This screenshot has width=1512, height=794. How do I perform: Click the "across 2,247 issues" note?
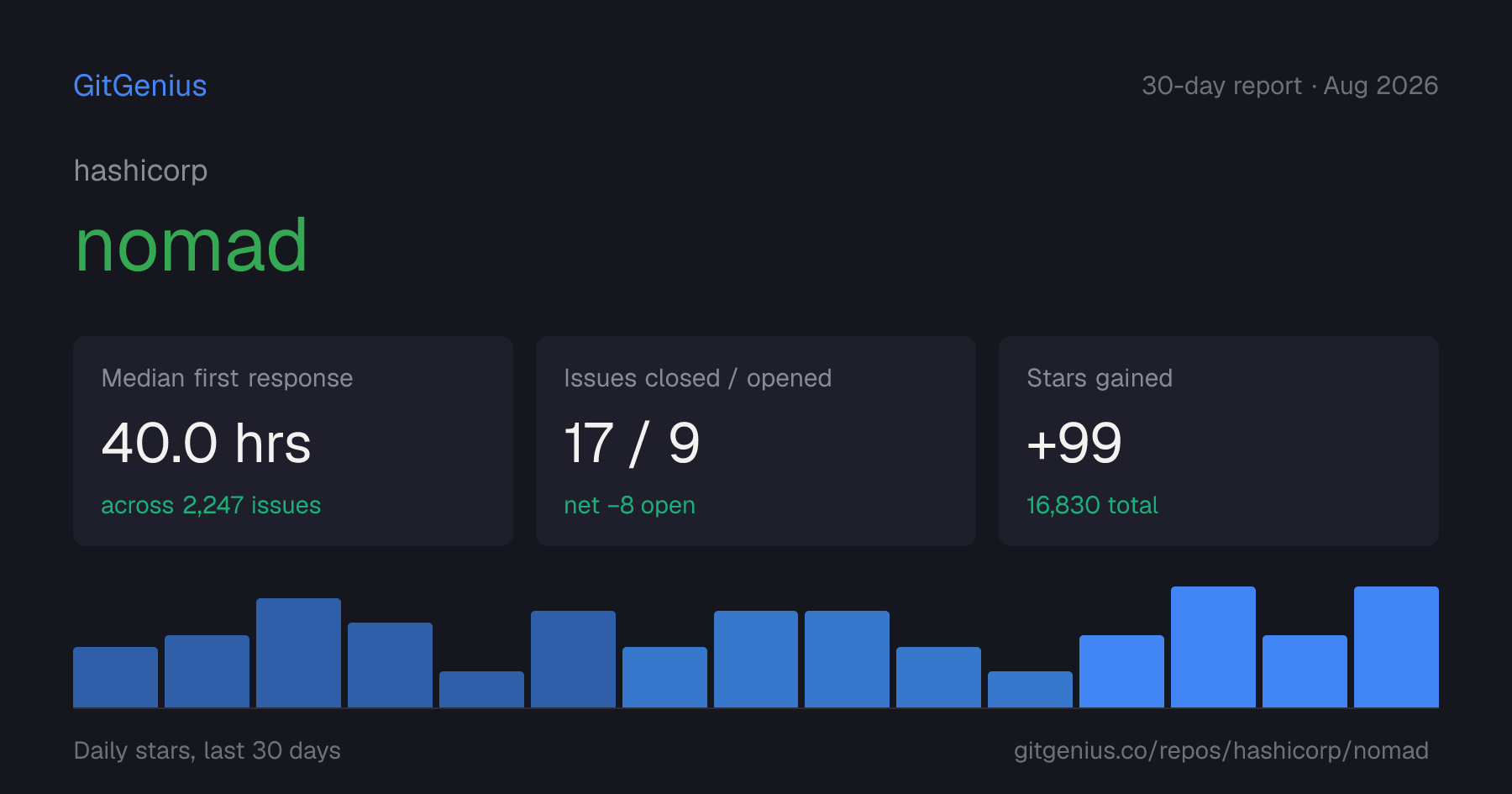coord(211,505)
